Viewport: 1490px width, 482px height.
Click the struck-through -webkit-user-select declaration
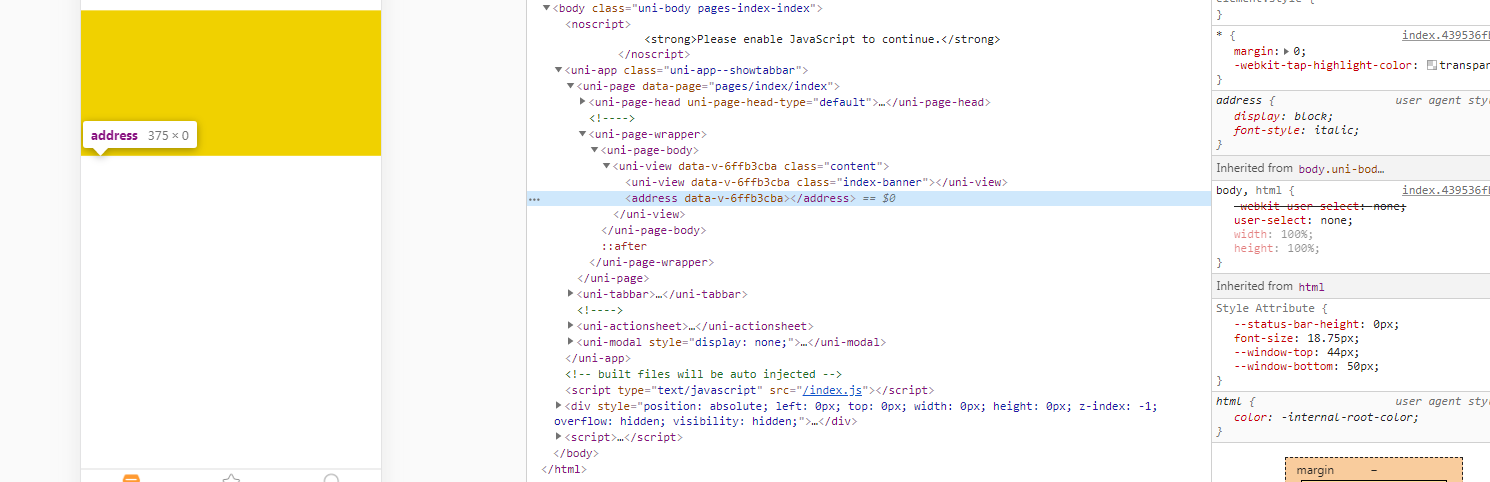click(1320, 206)
